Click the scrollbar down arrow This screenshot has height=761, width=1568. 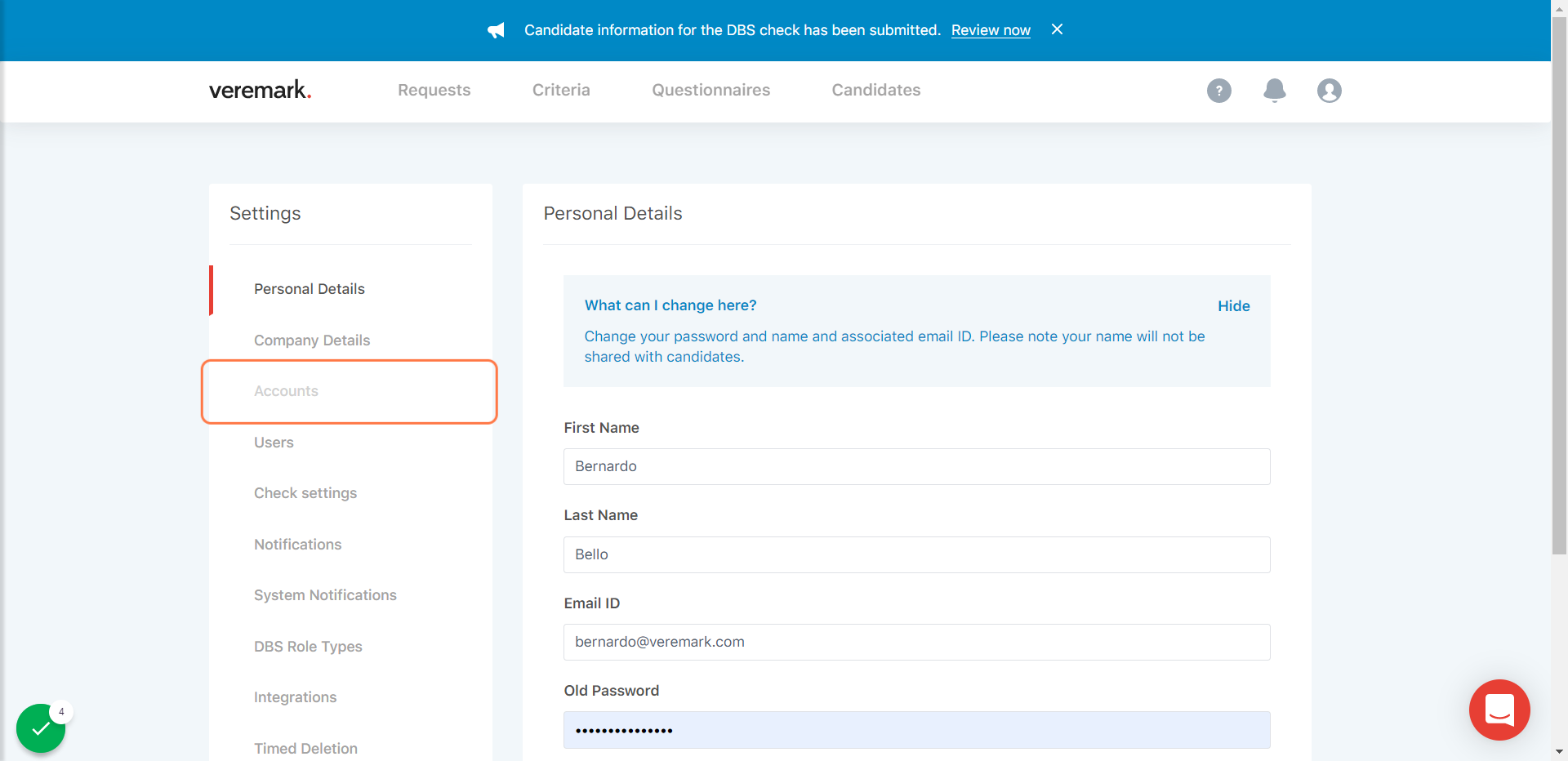point(1559,752)
